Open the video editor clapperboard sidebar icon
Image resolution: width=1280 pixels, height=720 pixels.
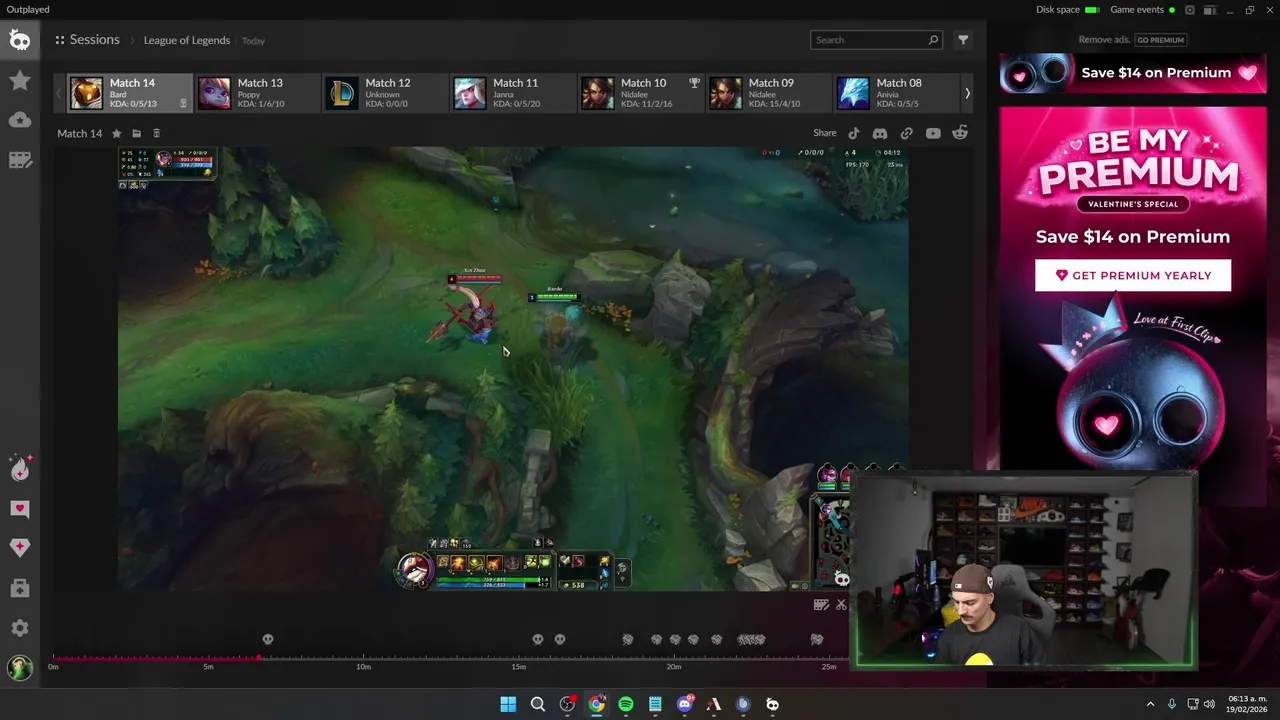pyautogui.click(x=20, y=160)
